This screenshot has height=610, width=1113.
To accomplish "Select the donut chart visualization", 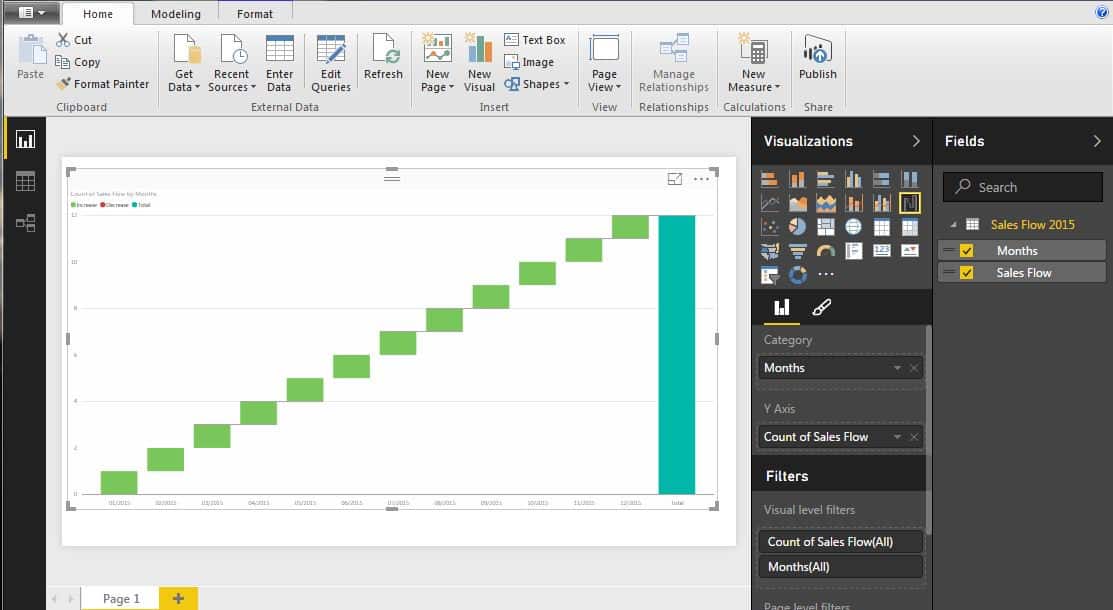I will (x=797, y=274).
